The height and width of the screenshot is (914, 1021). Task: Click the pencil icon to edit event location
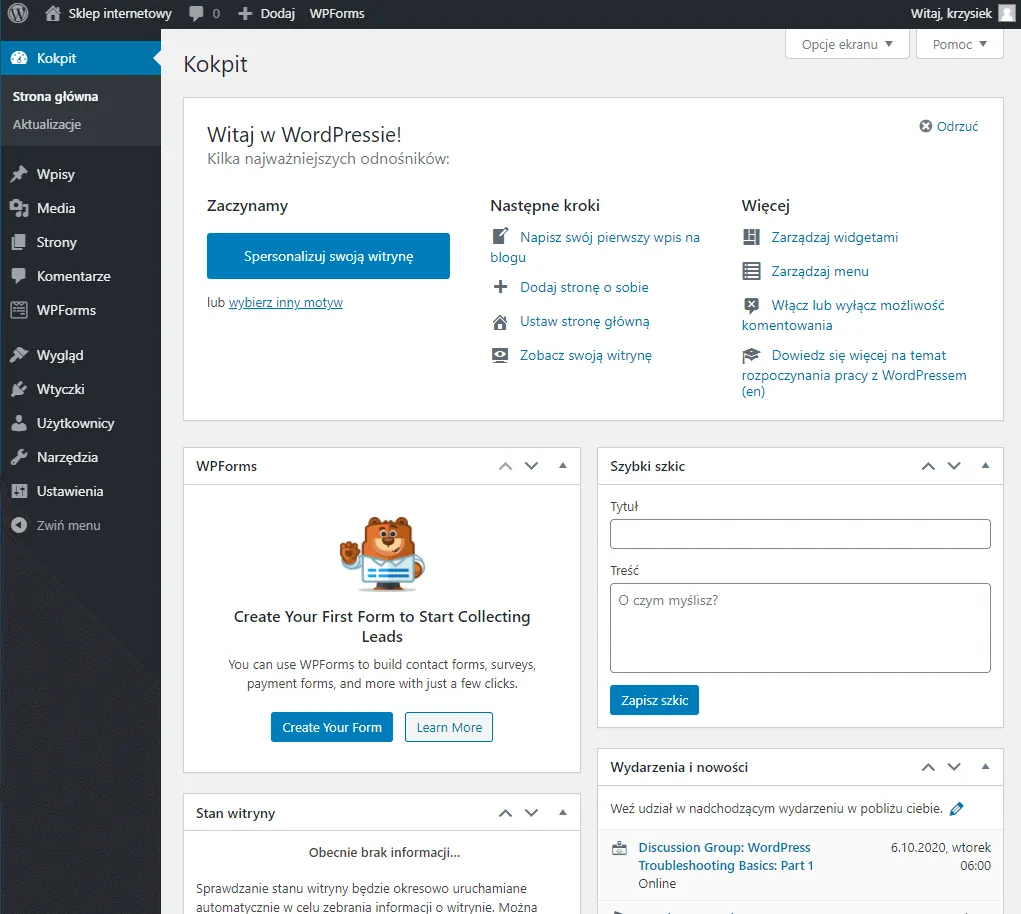click(x=957, y=809)
